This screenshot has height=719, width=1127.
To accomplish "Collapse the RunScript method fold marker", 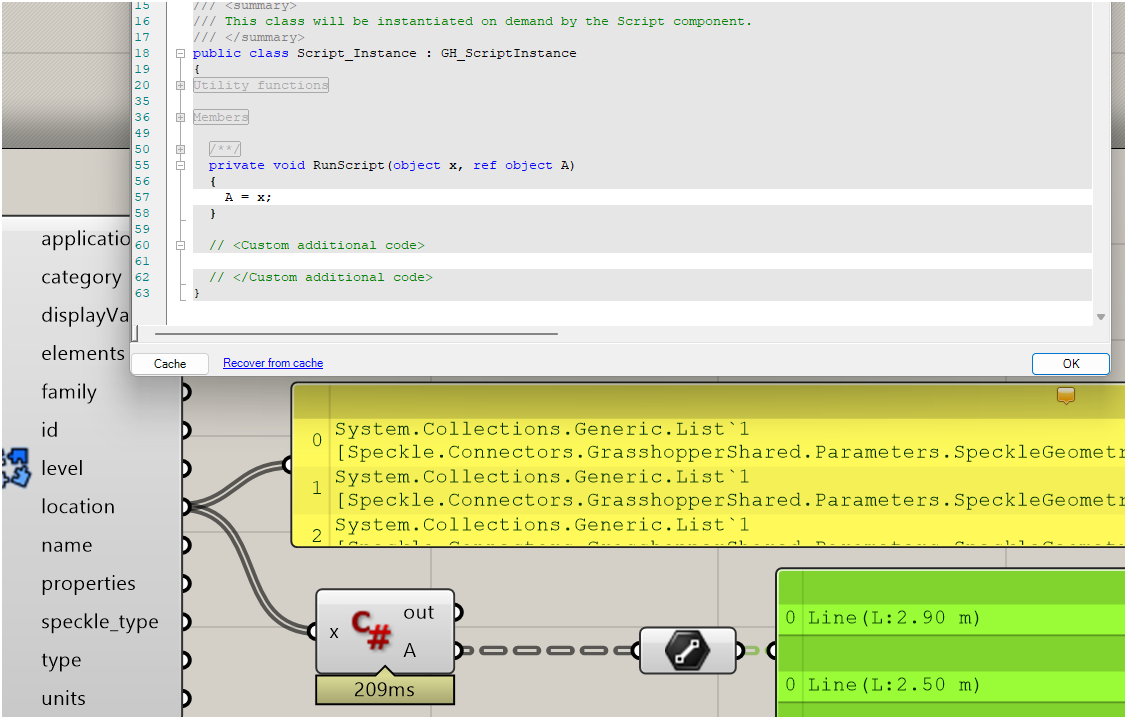I will [x=180, y=165].
